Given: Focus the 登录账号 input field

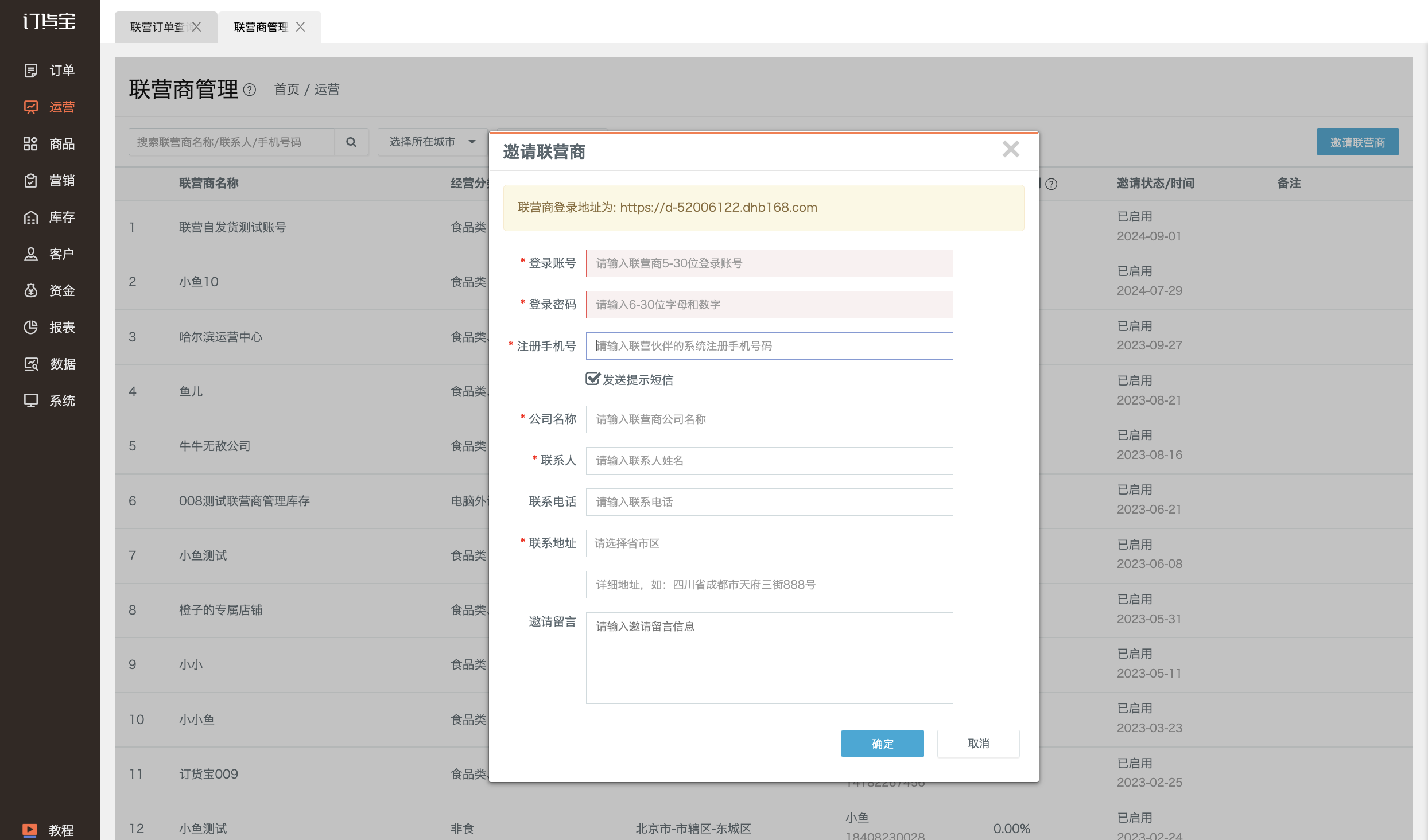Looking at the screenshot, I should pyautogui.click(x=769, y=263).
